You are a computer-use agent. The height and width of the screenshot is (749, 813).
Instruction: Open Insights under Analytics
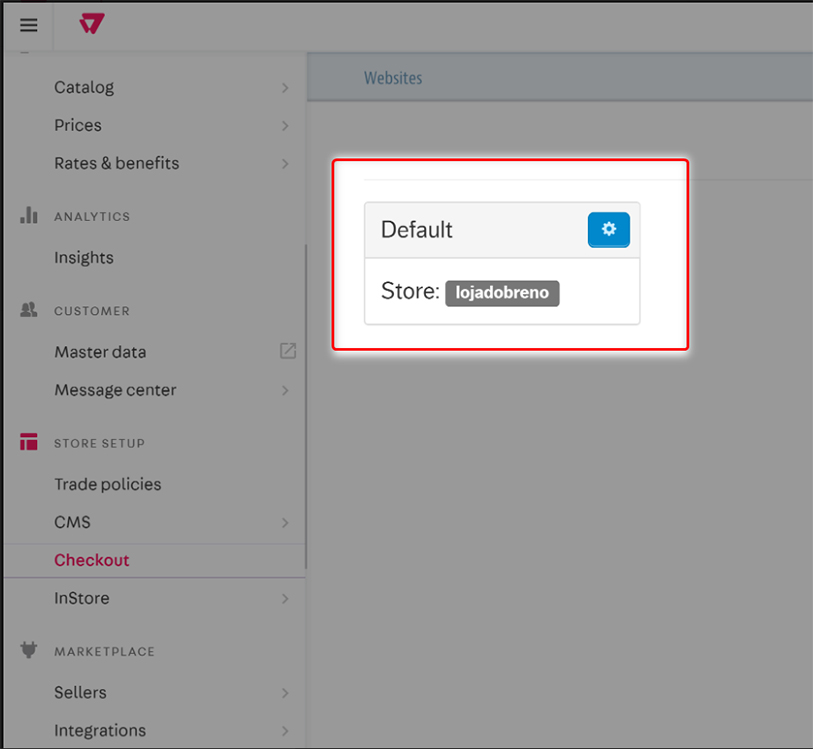coord(83,257)
